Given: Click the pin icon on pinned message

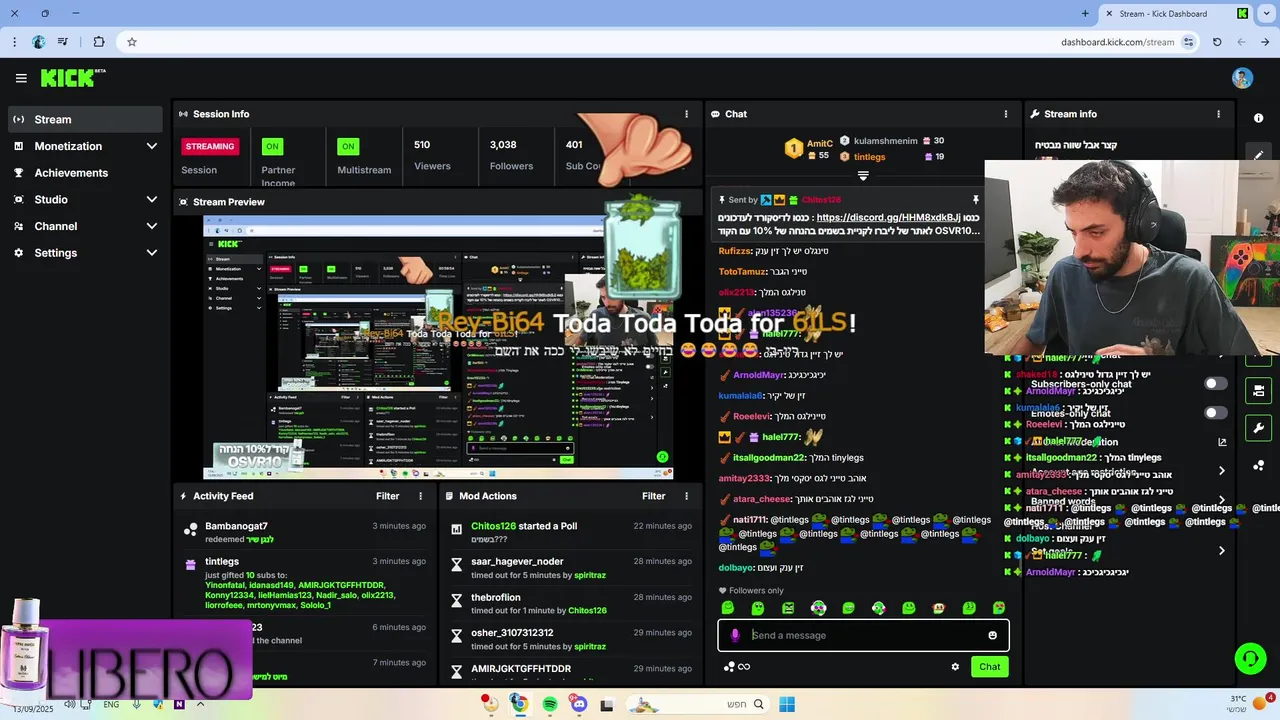Looking at the screenshot, I should pyautogui.click(x=975, y=200).
